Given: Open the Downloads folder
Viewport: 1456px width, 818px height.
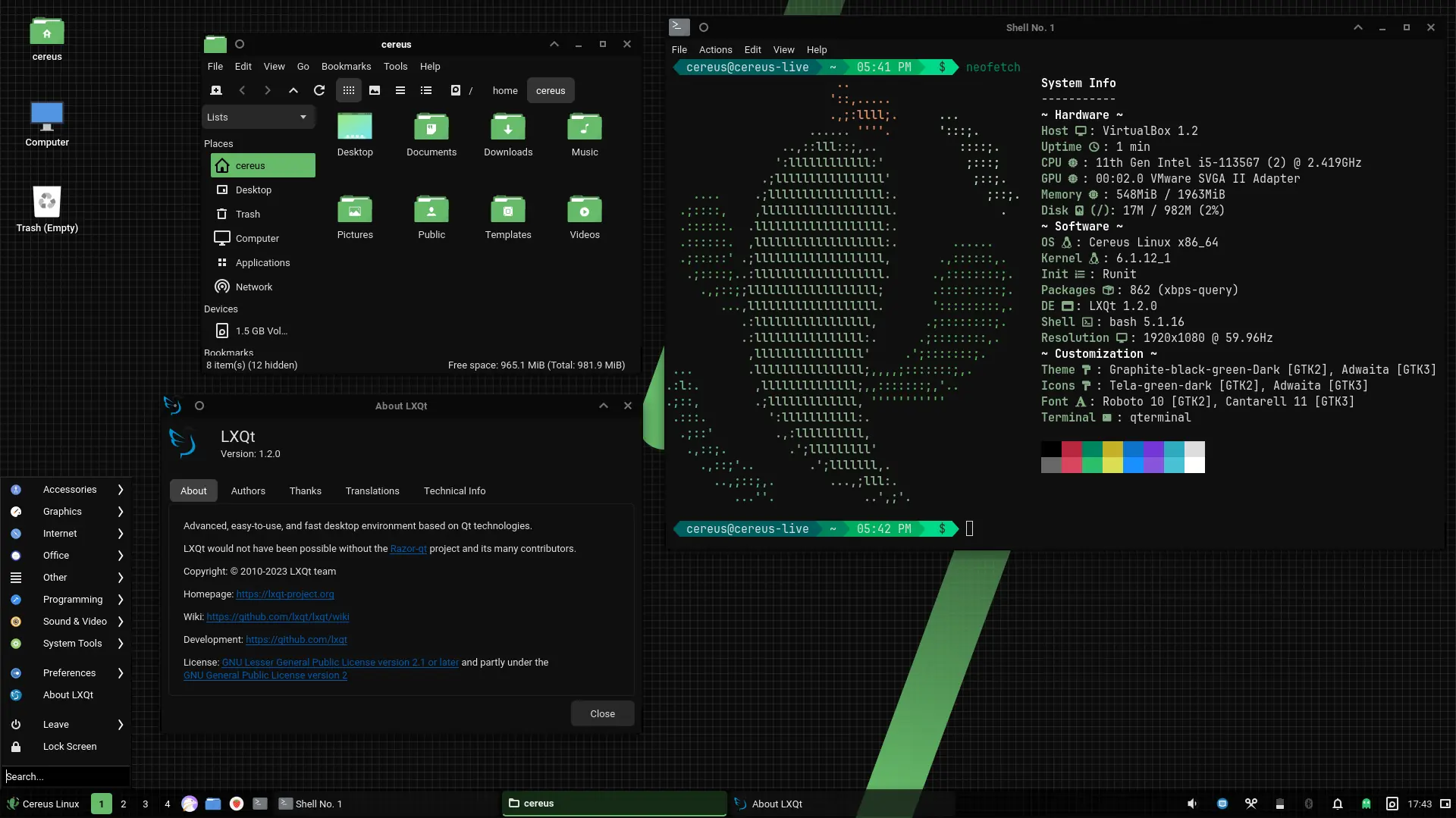Looking at the screenshot, I should [508, 135].
